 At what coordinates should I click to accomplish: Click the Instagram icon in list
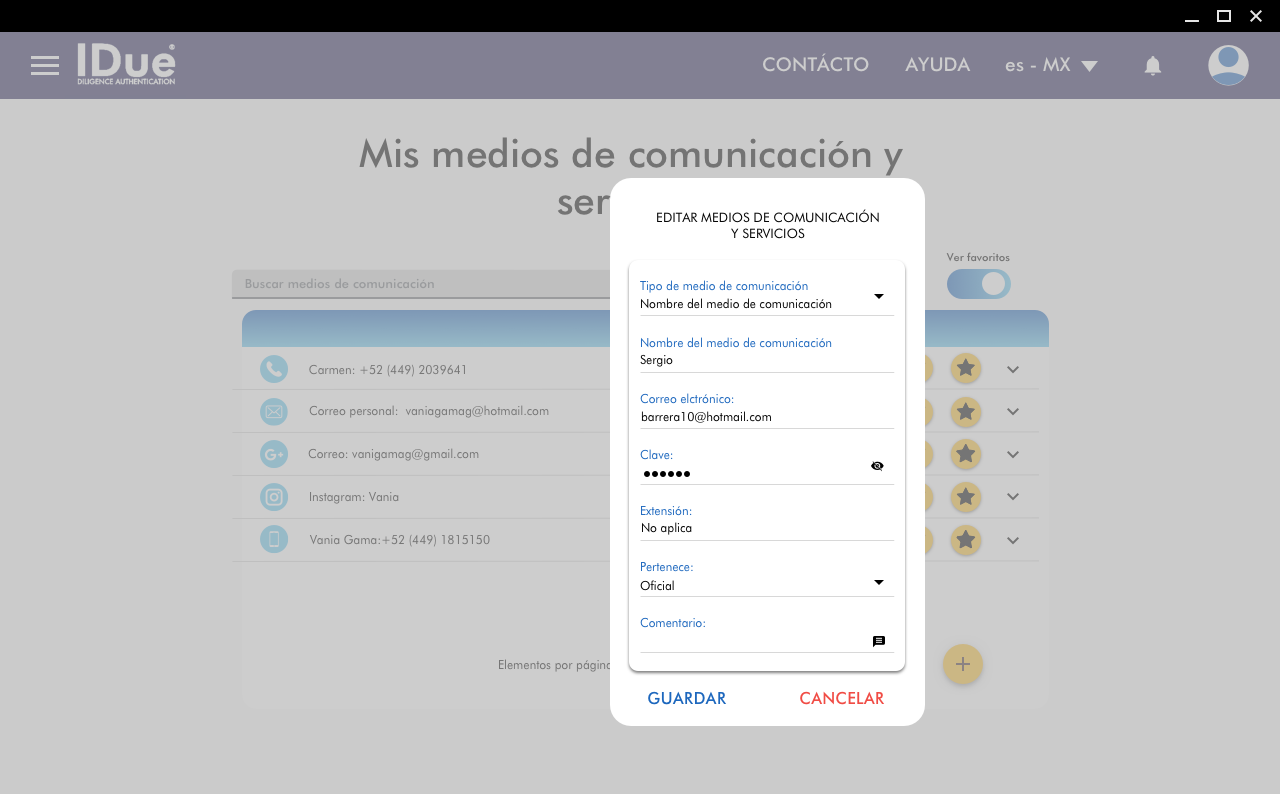pos(274,497)
